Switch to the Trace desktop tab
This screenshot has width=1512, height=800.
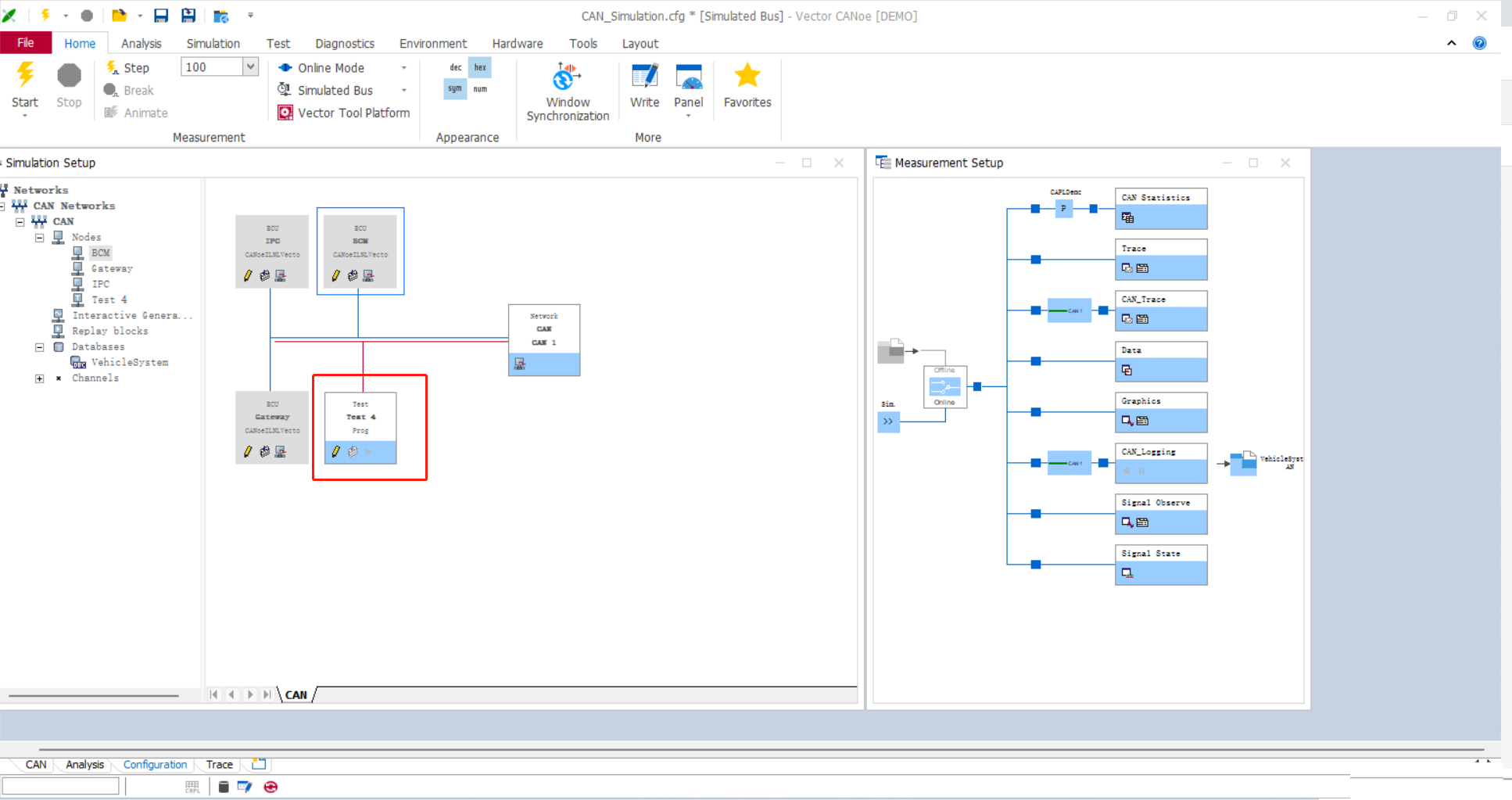pos(219,765)
